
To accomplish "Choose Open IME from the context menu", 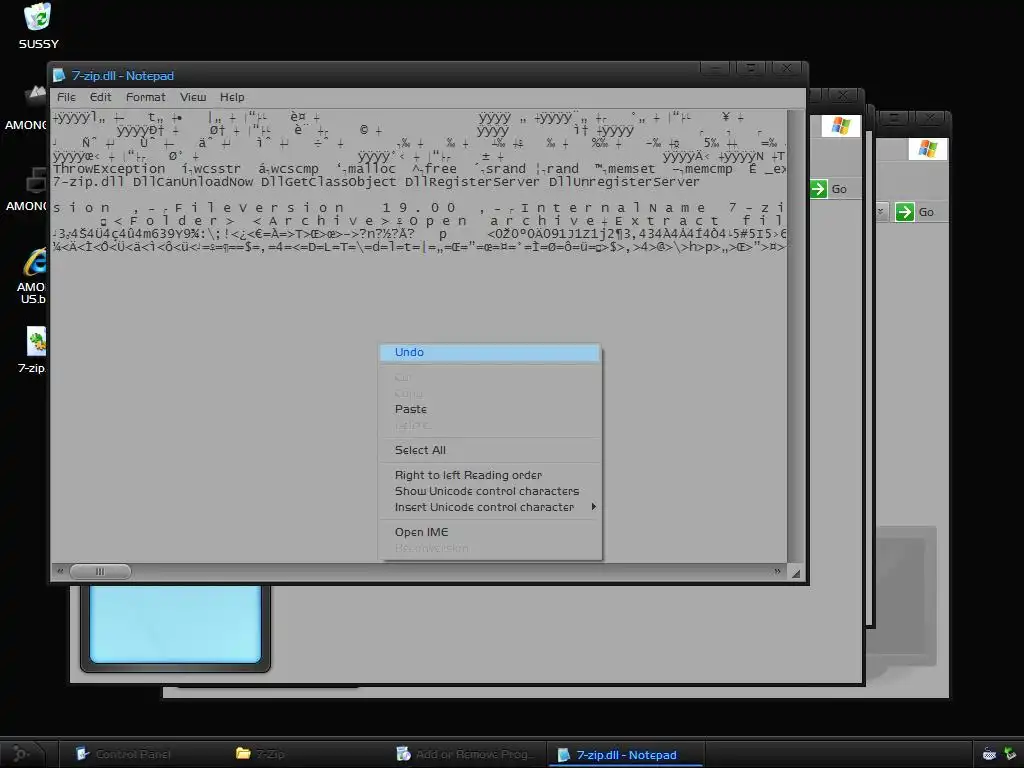I will pos(489,532).
